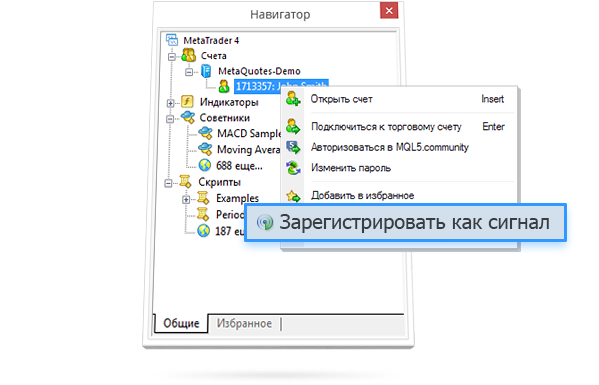599x385 pixels.
Task: Click the Скрипты scroll icon
Action: pyautogui.click(x=186, y=182)
